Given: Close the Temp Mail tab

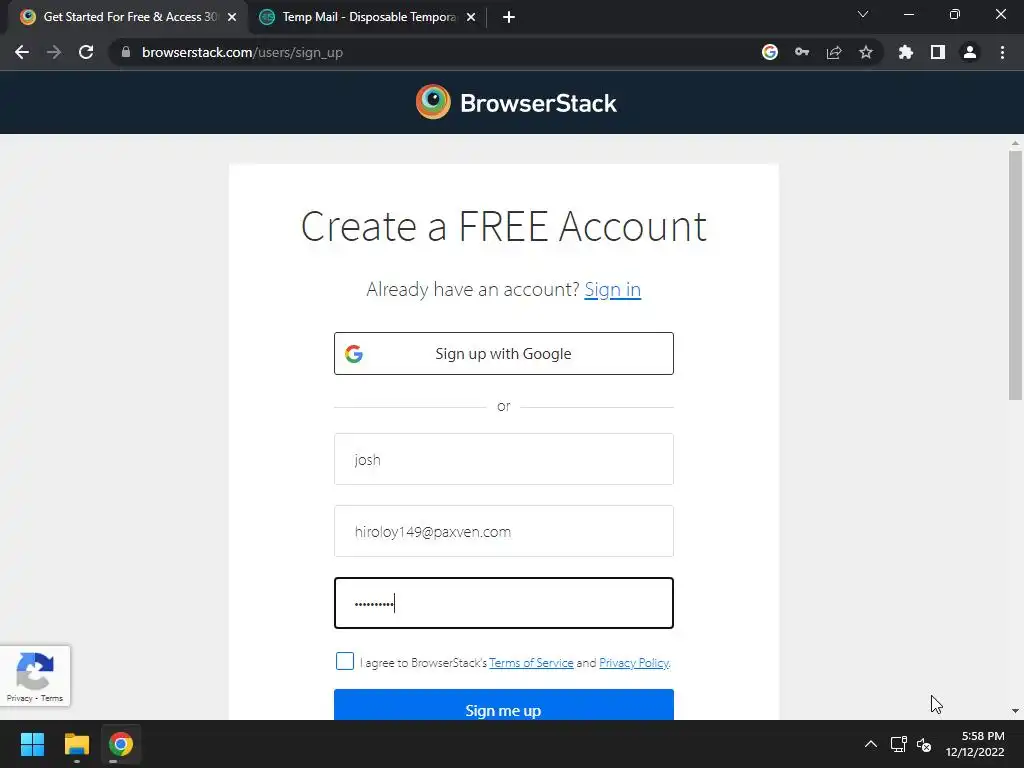Looking at the screenshot, I should coord(471,17).
